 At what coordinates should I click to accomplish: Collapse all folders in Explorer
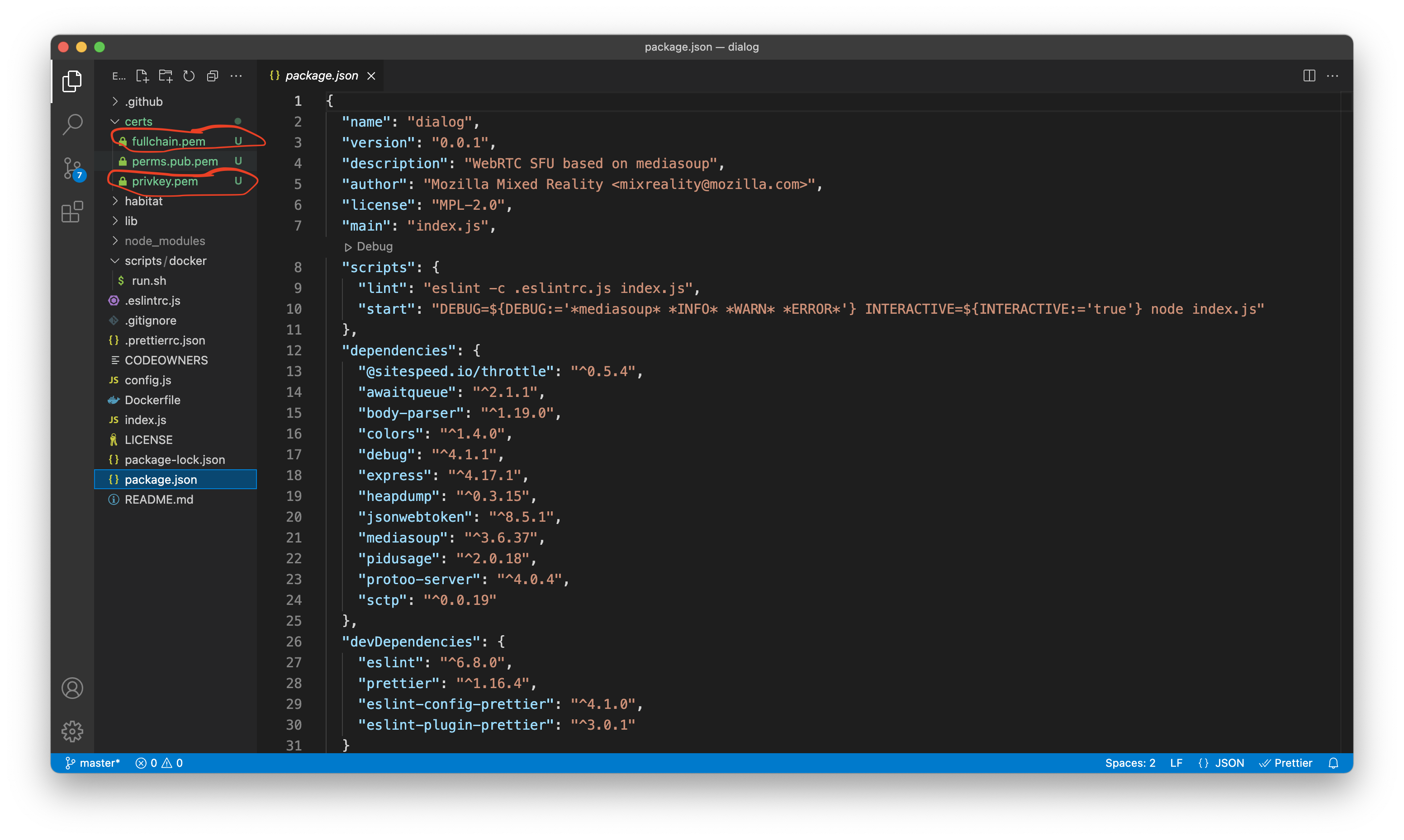(212, 76)
